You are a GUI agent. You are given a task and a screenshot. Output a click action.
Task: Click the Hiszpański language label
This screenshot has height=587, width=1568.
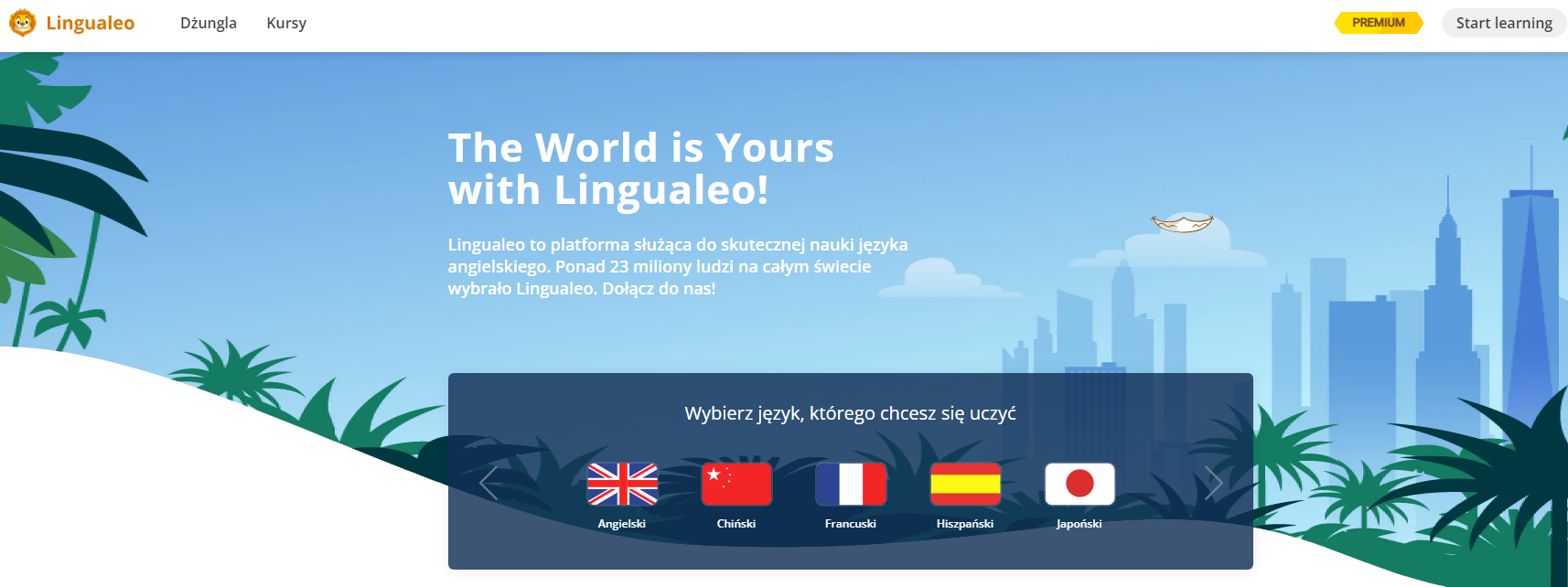[x=965, y=524]
